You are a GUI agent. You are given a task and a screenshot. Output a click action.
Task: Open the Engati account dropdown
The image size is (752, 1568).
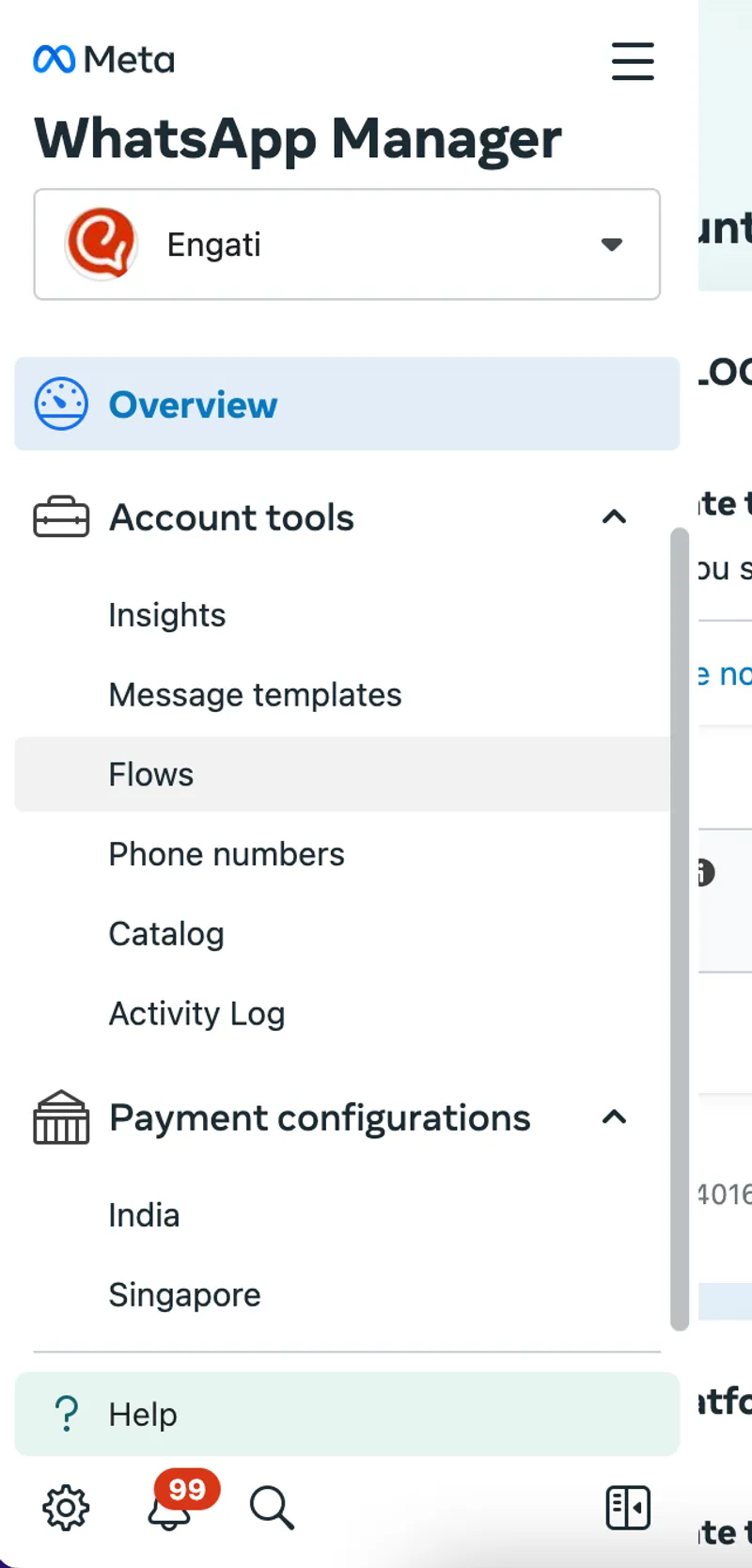pyautogui.click(x=347, y=245)
